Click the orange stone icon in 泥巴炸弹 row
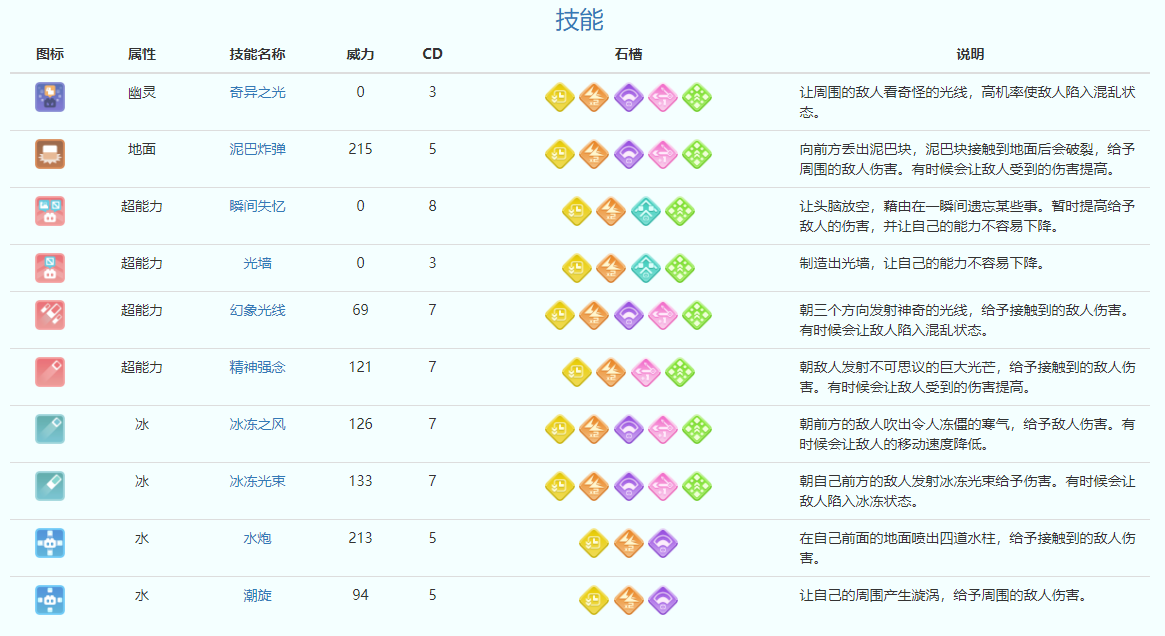Screen dimensions: 1165x636 tap(594, 154)
